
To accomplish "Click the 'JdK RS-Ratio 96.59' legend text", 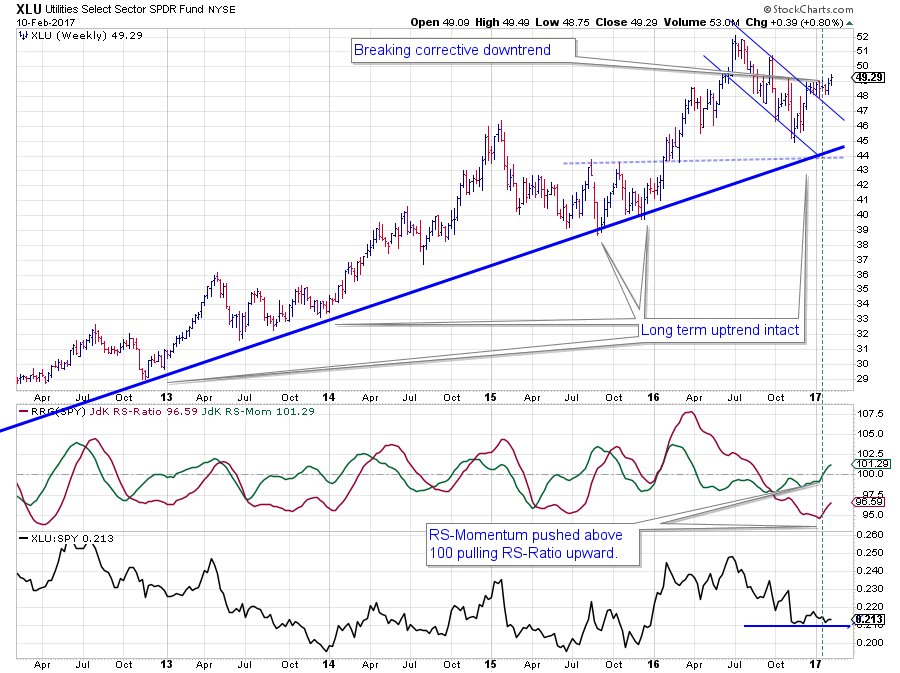I will 144,411.
